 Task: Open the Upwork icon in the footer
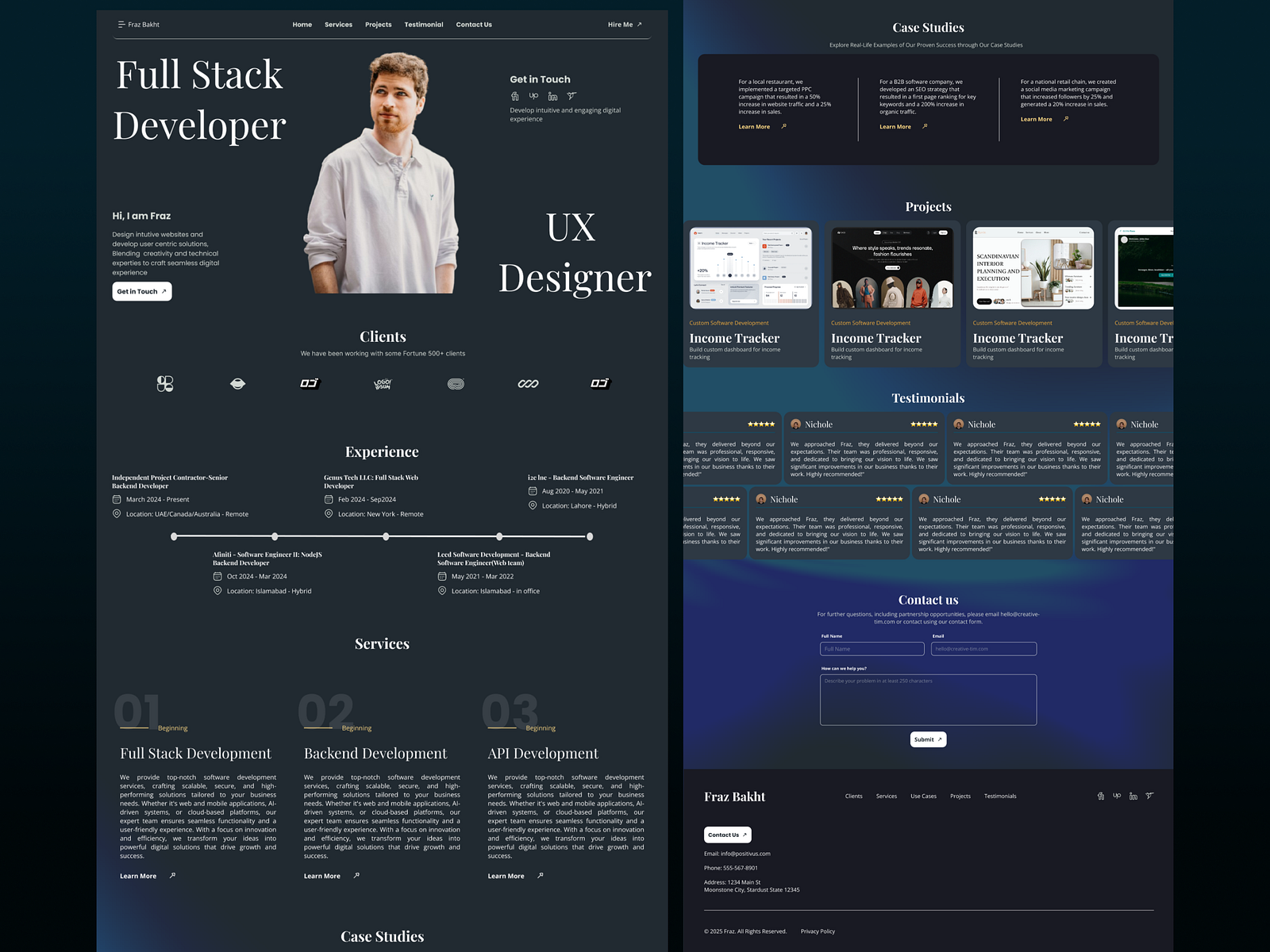click(1117, 795)
